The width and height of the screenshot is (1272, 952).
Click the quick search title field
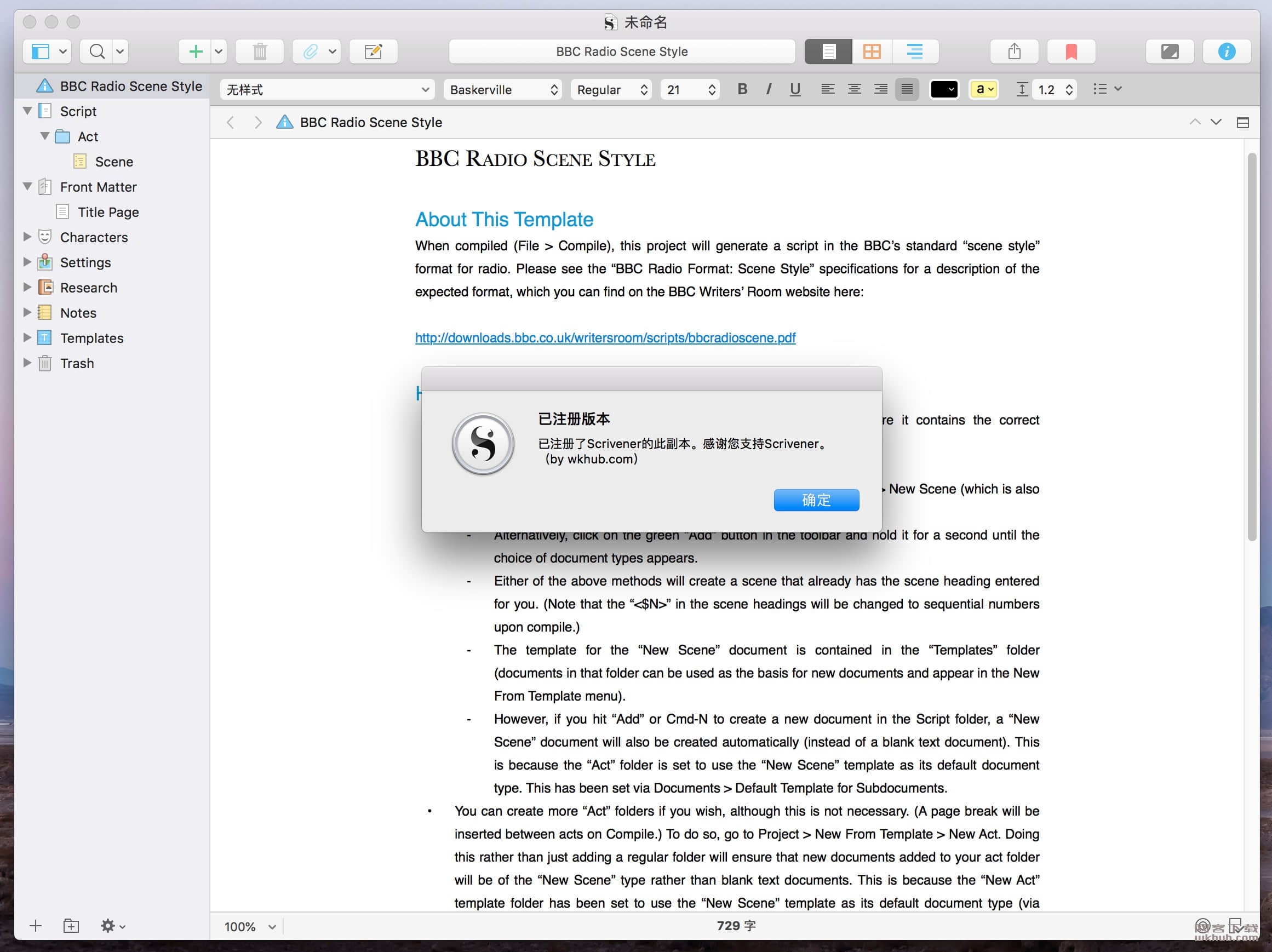tap(622, 51)
